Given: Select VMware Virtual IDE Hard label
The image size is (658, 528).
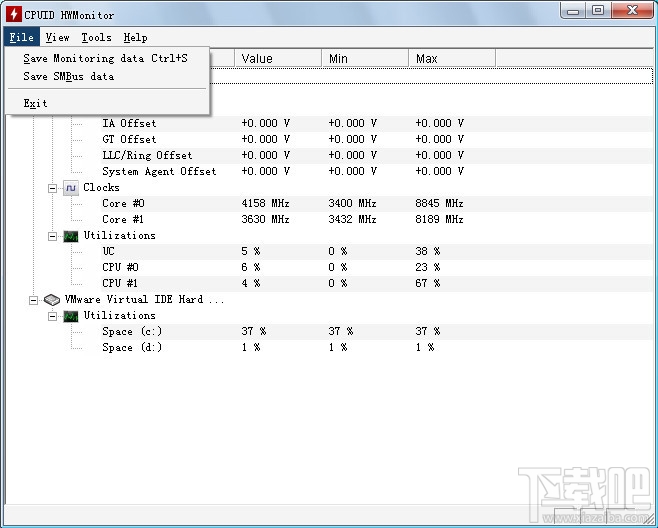Looking at the screenshot, I should click(x=144, y=299).
